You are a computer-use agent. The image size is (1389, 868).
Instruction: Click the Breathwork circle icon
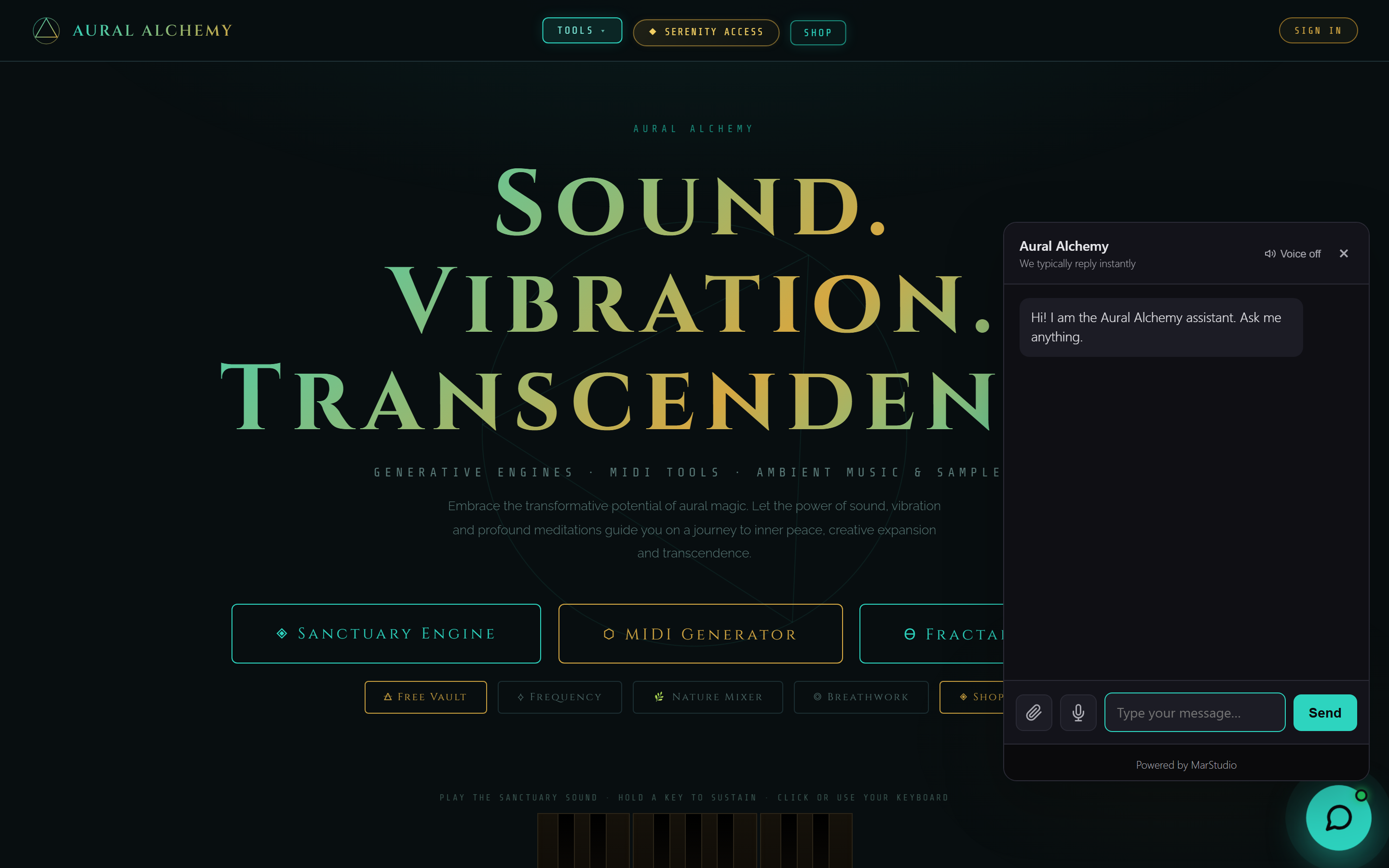pos(817,696)
